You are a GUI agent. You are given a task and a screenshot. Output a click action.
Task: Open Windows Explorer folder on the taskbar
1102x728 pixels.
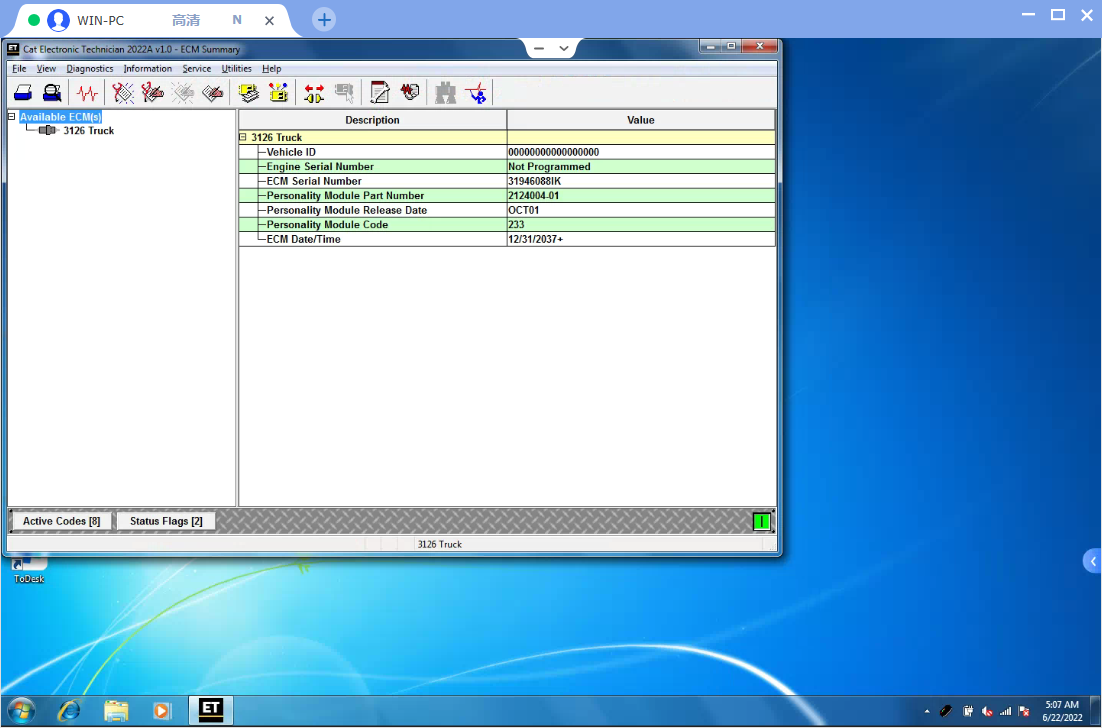point(116,711)
